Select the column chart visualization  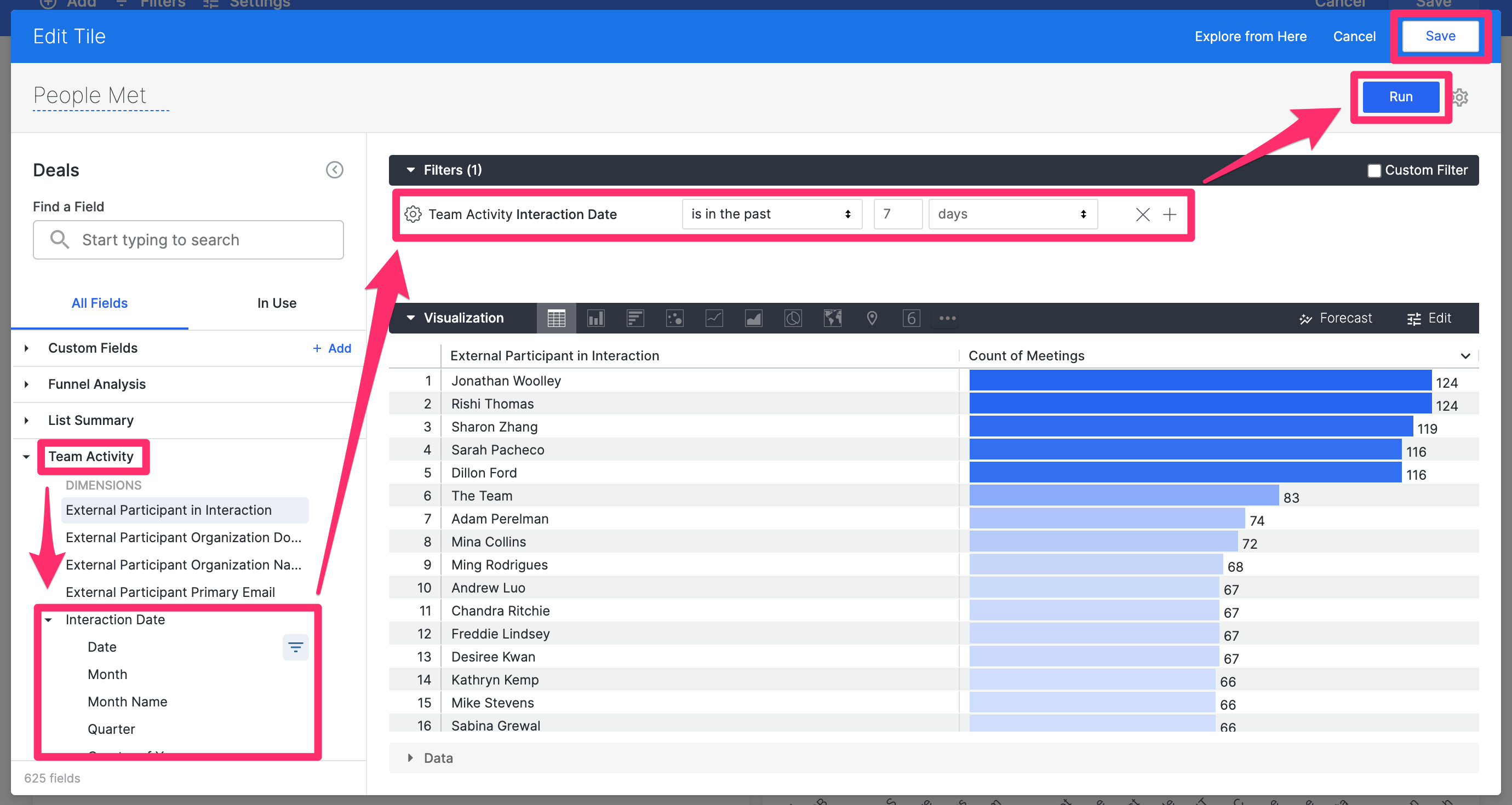coord(596,318)
